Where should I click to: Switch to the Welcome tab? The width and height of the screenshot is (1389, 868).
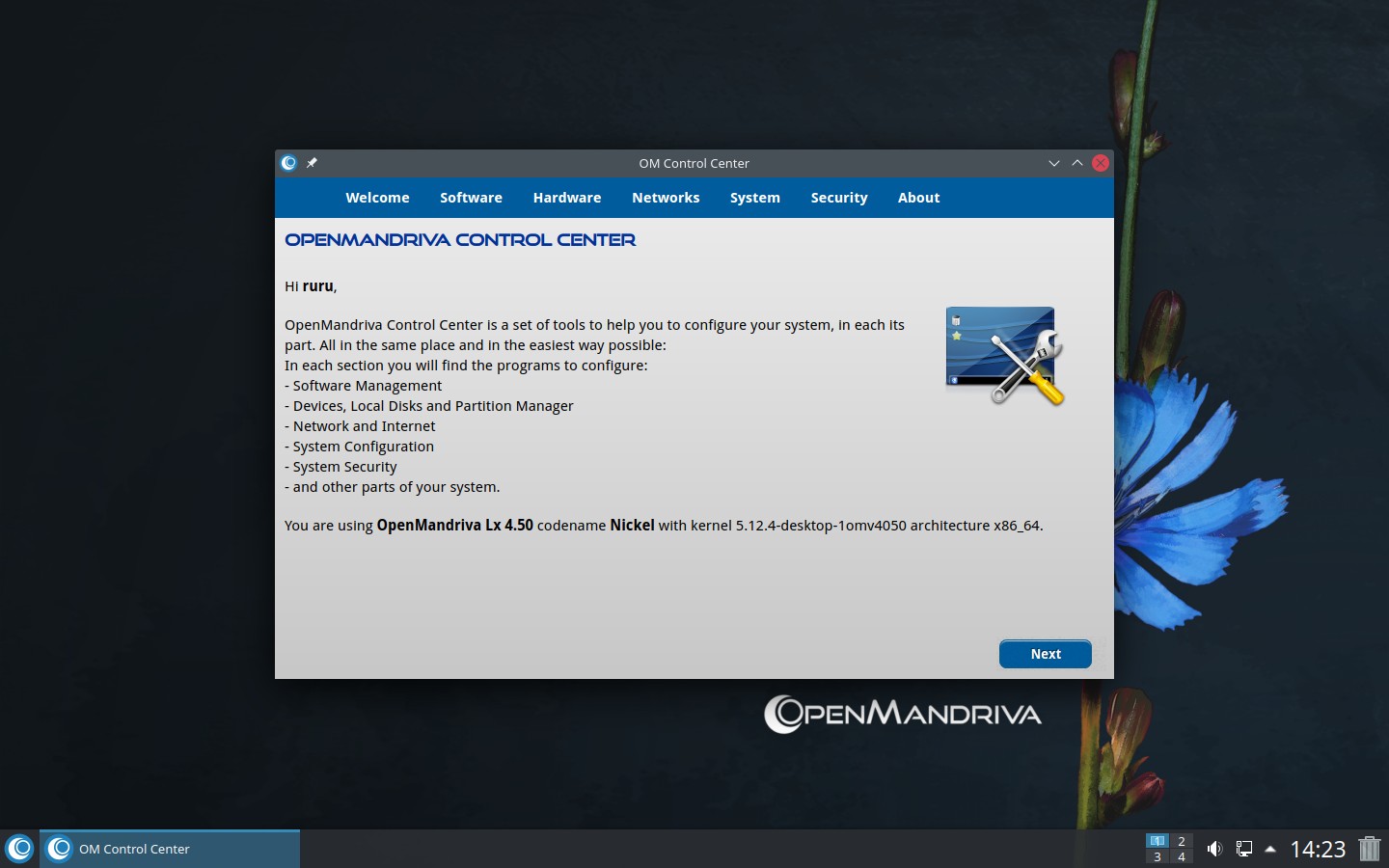coord(377,198)
